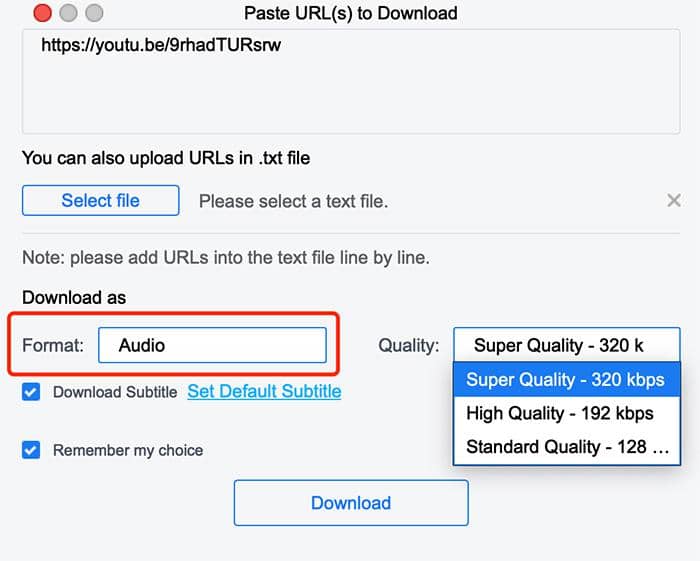
Task: Click the X icon beside text file prompt
Action: click(674, 200)
